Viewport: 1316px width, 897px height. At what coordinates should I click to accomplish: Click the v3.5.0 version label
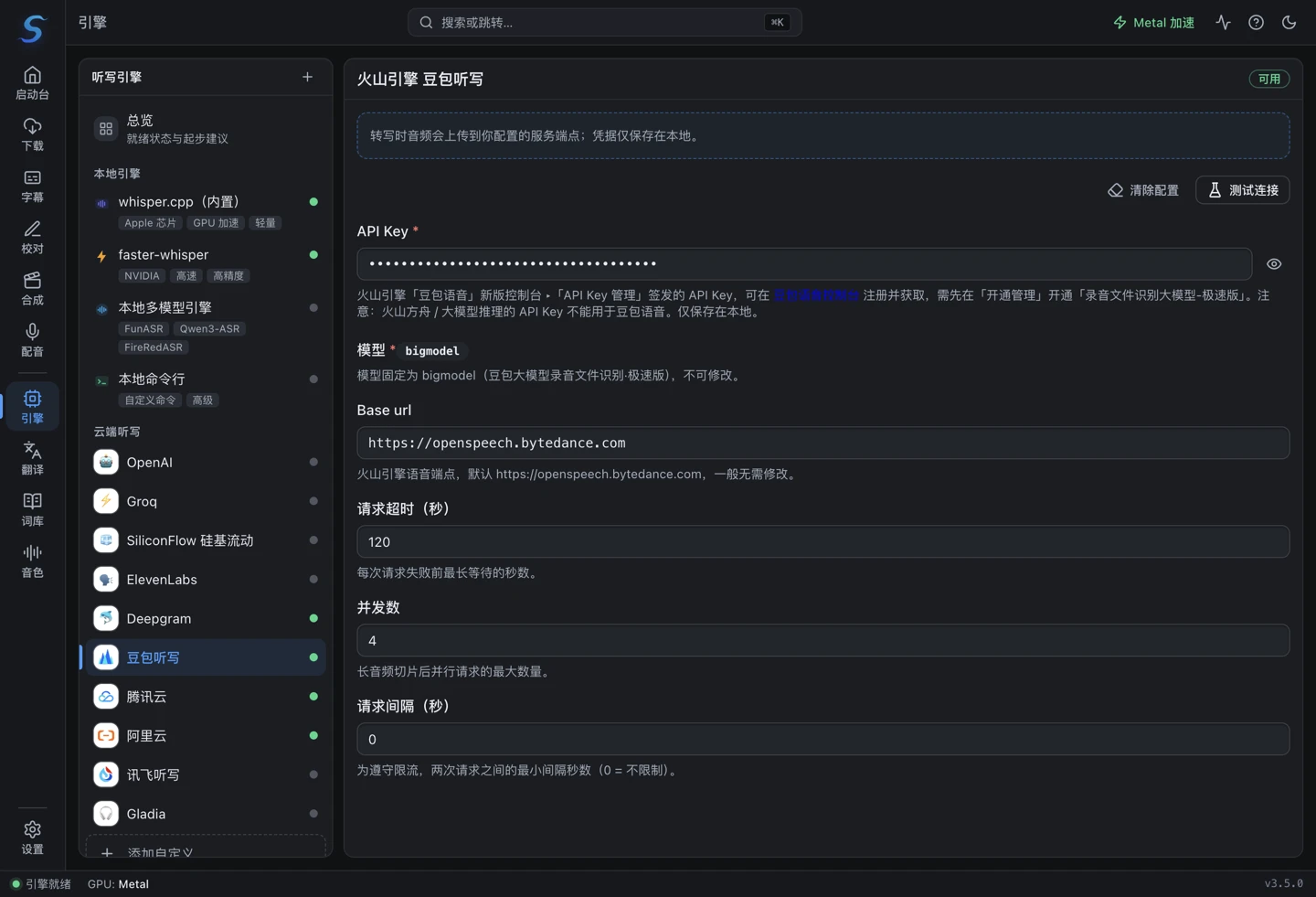pos(1284,883)
